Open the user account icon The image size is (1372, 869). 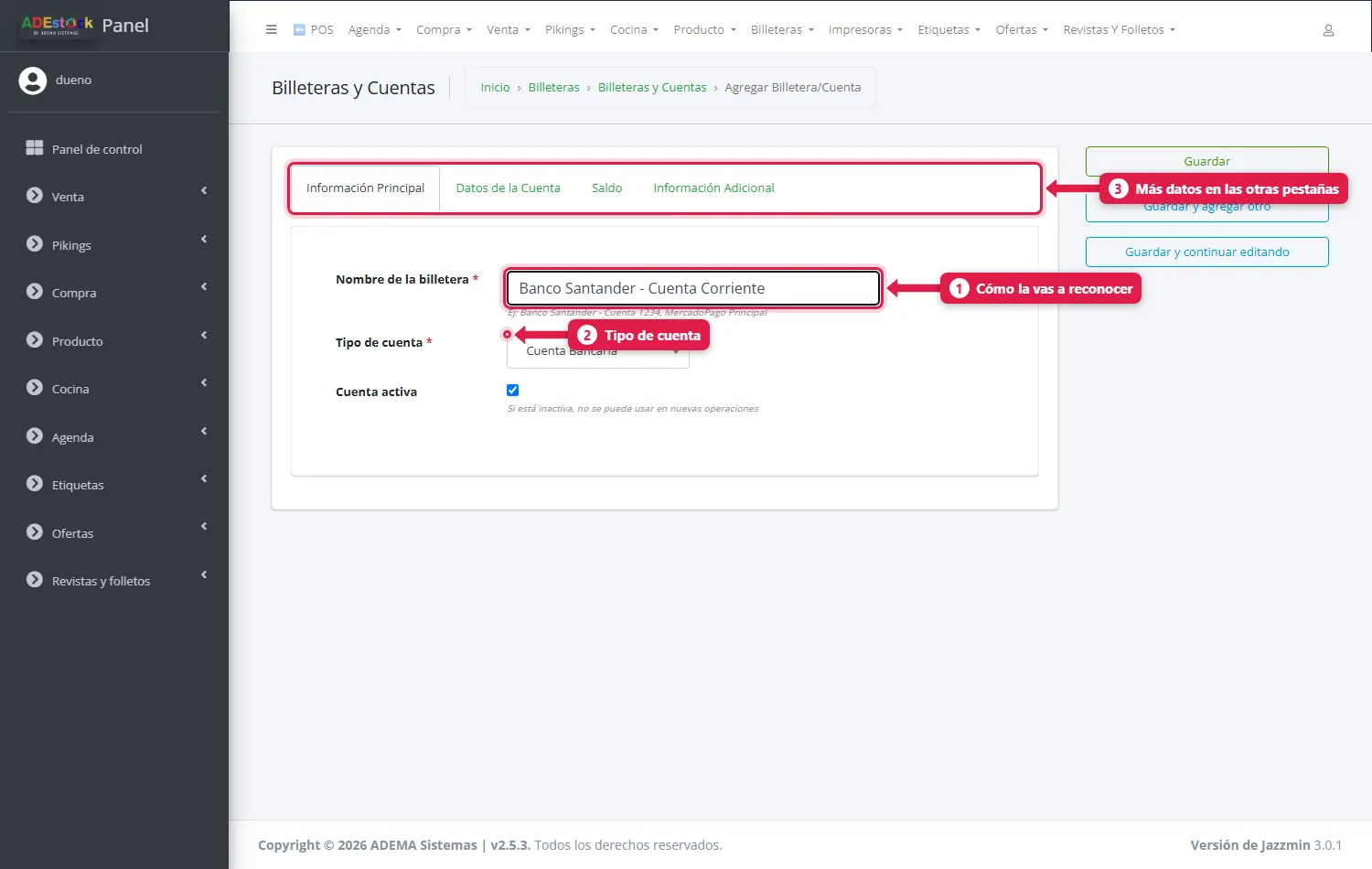point(1328,30)
